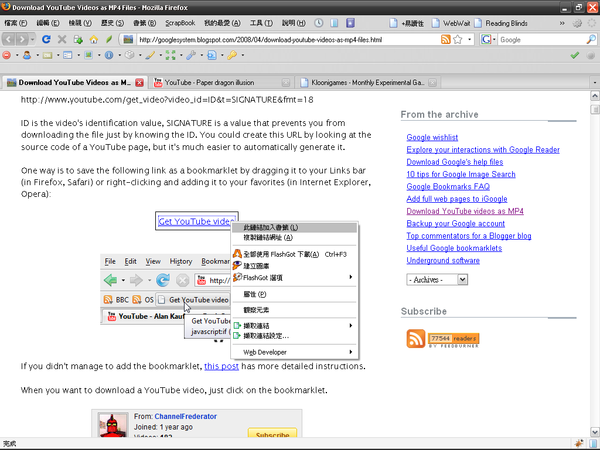This screenshot has width=600, height=450.
Task: Click the scrollbar down arrow
Action: pos(595,432)
